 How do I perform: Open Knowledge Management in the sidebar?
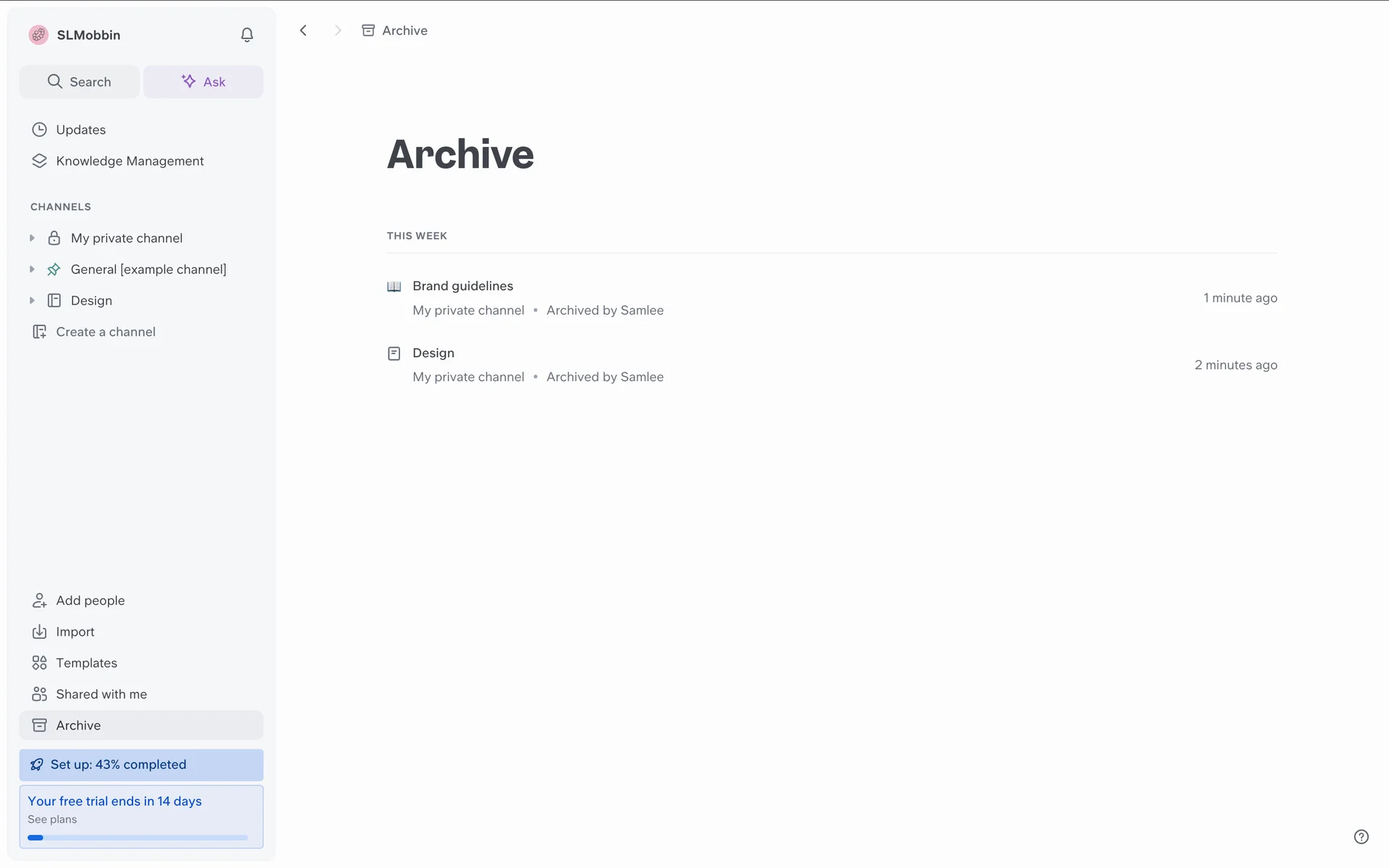pyautogui.click(x=129, y=161)
